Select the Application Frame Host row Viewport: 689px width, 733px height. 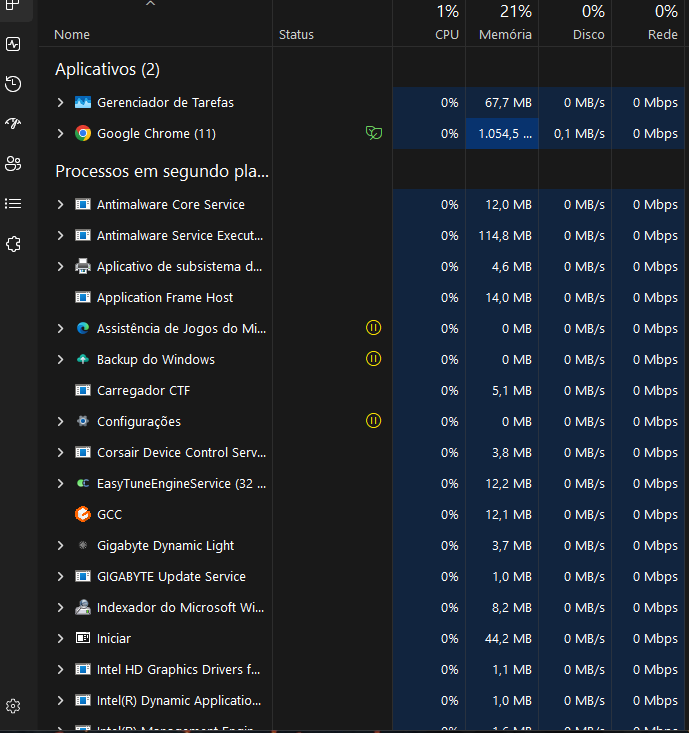[165, 297]
